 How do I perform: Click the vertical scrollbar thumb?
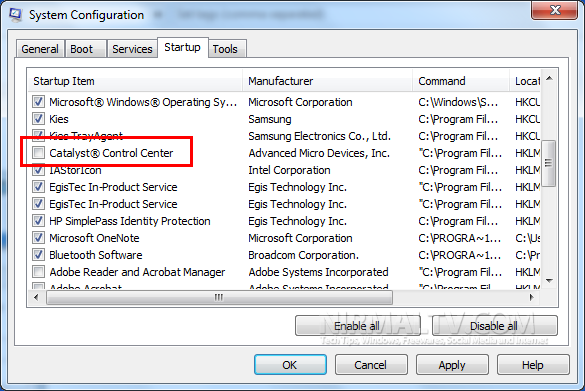pyautogui.click(x=549, y=163)
